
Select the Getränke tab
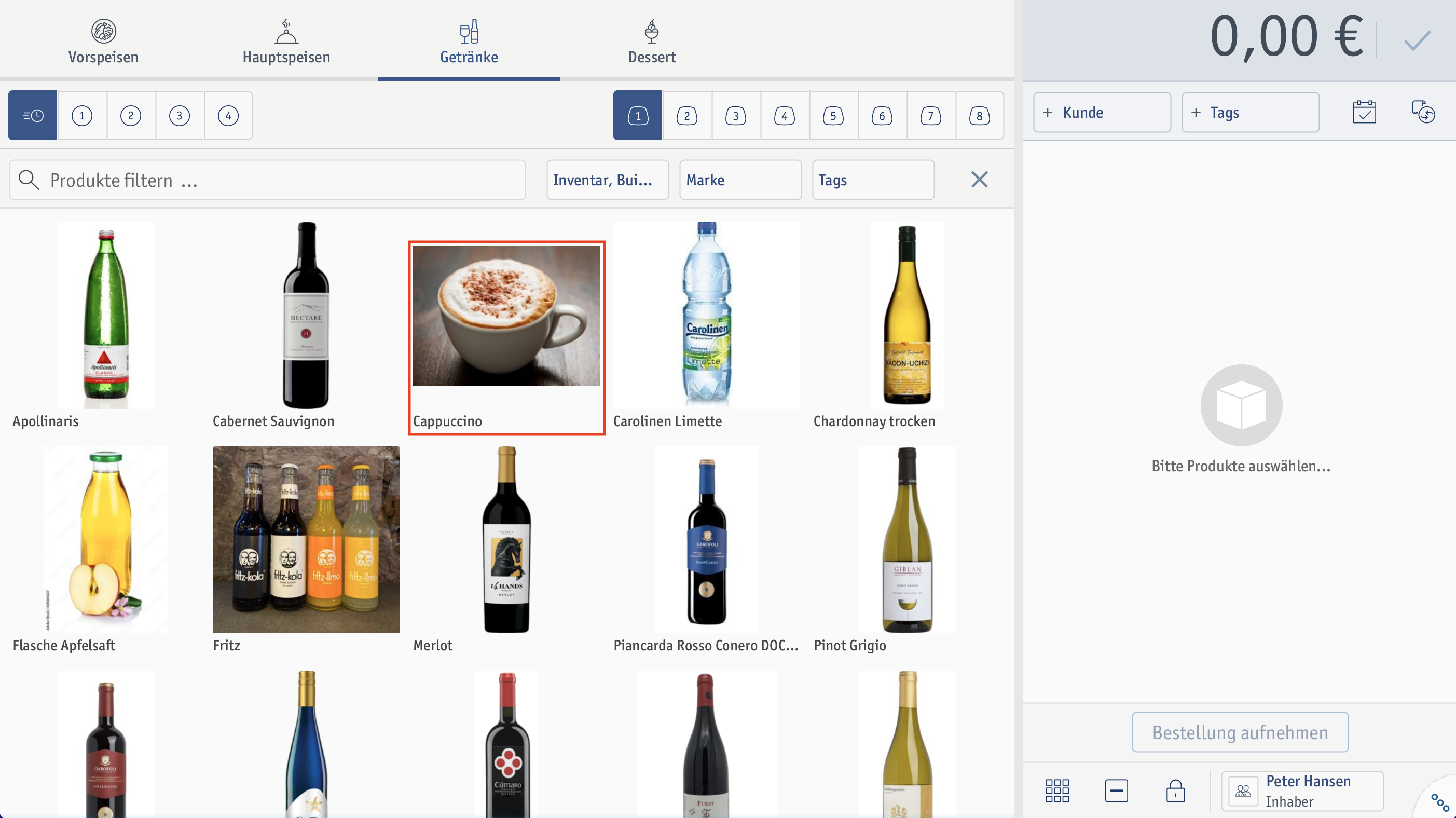(469, 40)
